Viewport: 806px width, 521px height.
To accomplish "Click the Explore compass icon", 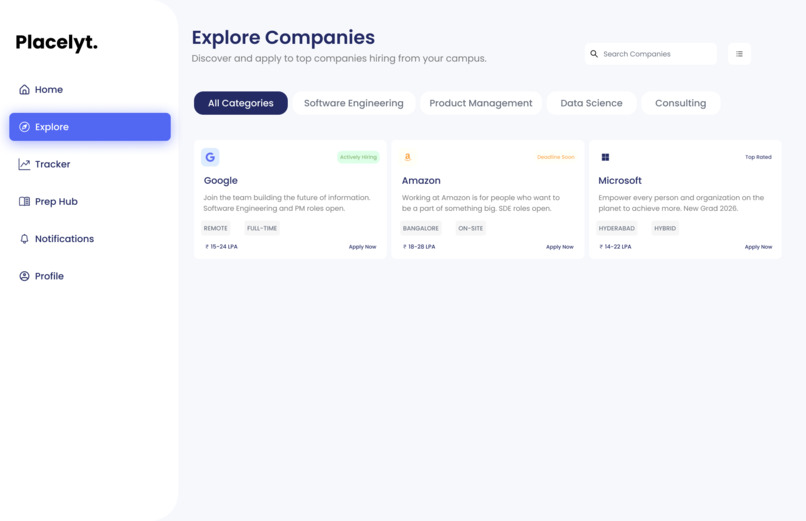I will point(24,127).
